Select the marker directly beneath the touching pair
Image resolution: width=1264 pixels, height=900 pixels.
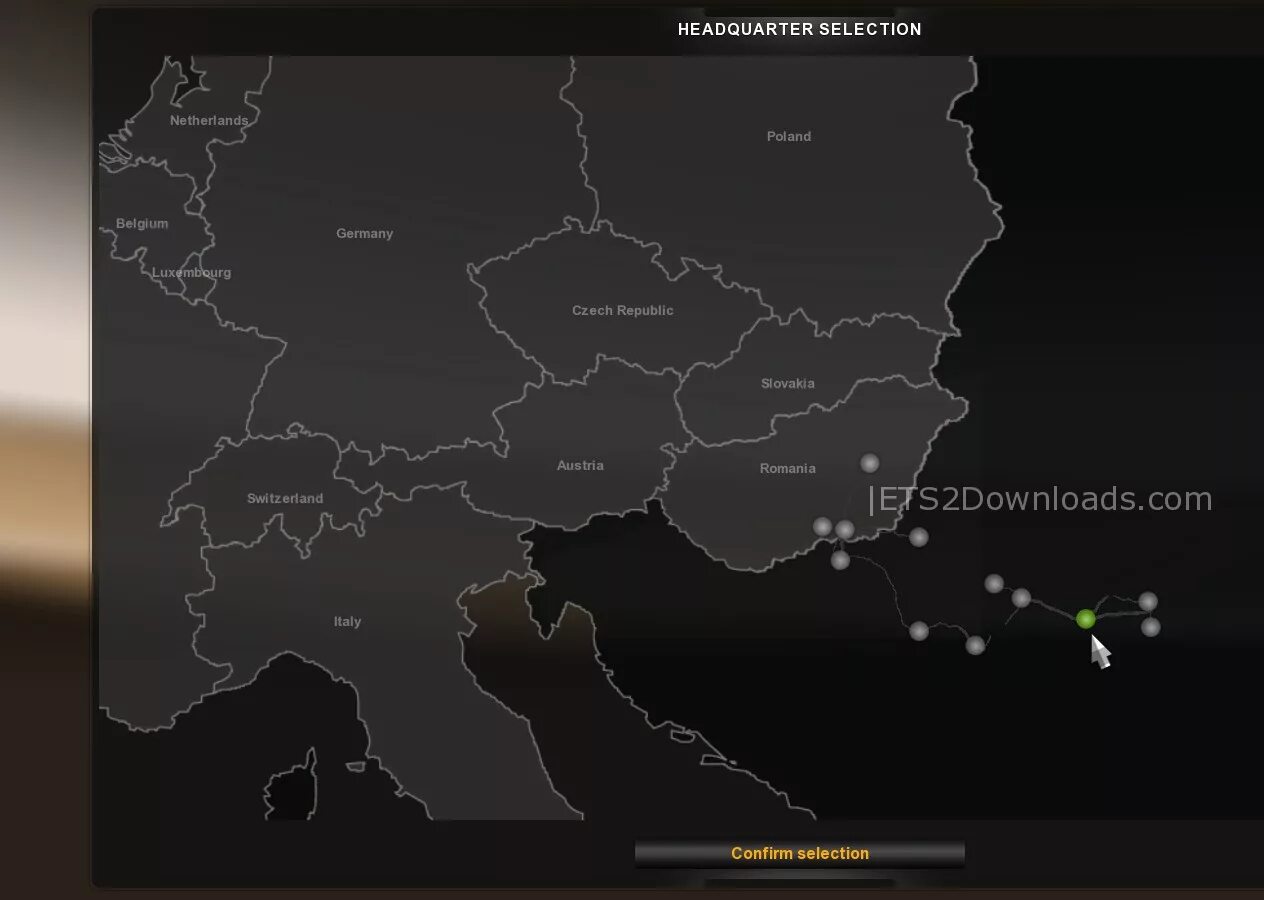[x=840, y=560]
